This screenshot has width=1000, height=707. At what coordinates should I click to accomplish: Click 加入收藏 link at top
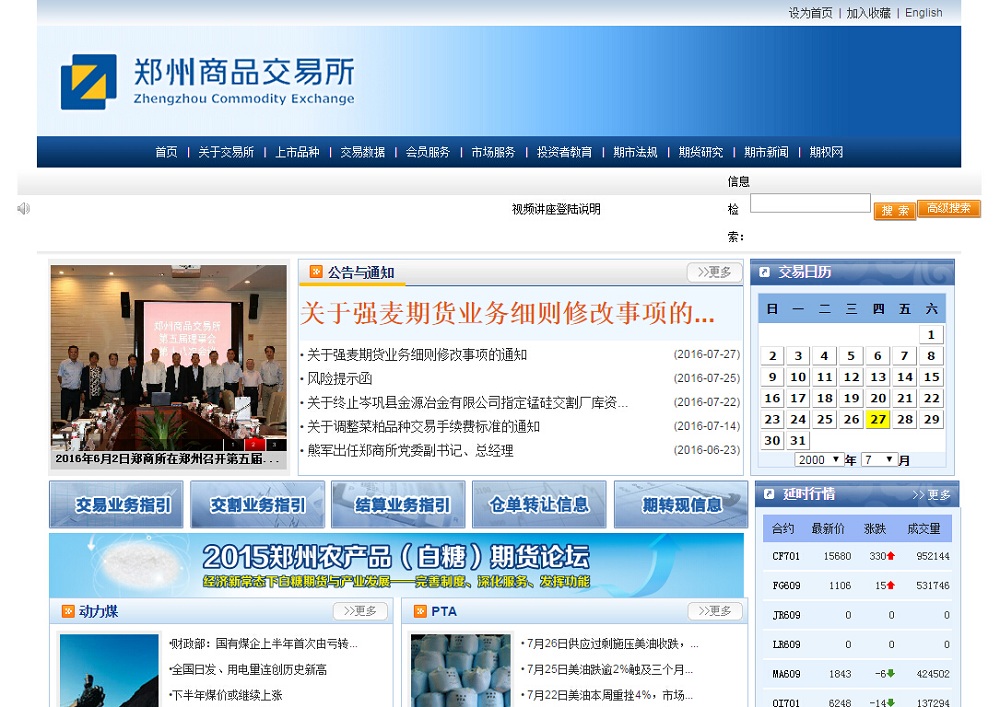point(868,13)
